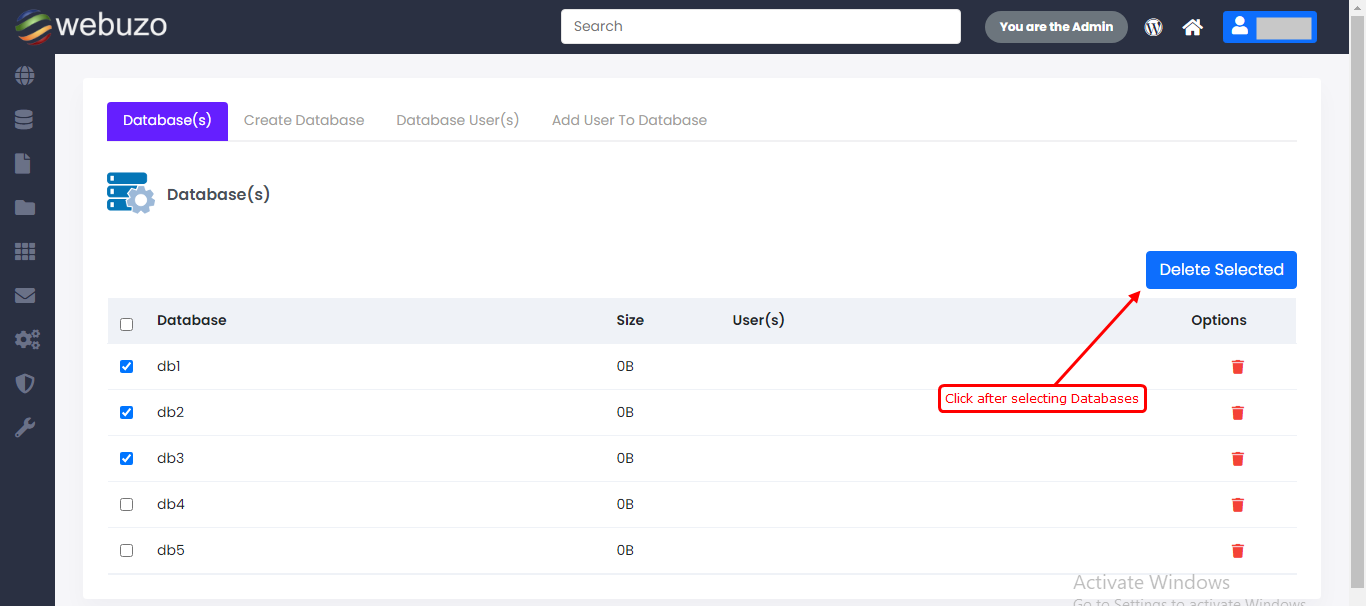Open the wrench tools icon in sidebar
This screenshot has width=1366, height=606.
pos(25,428)
